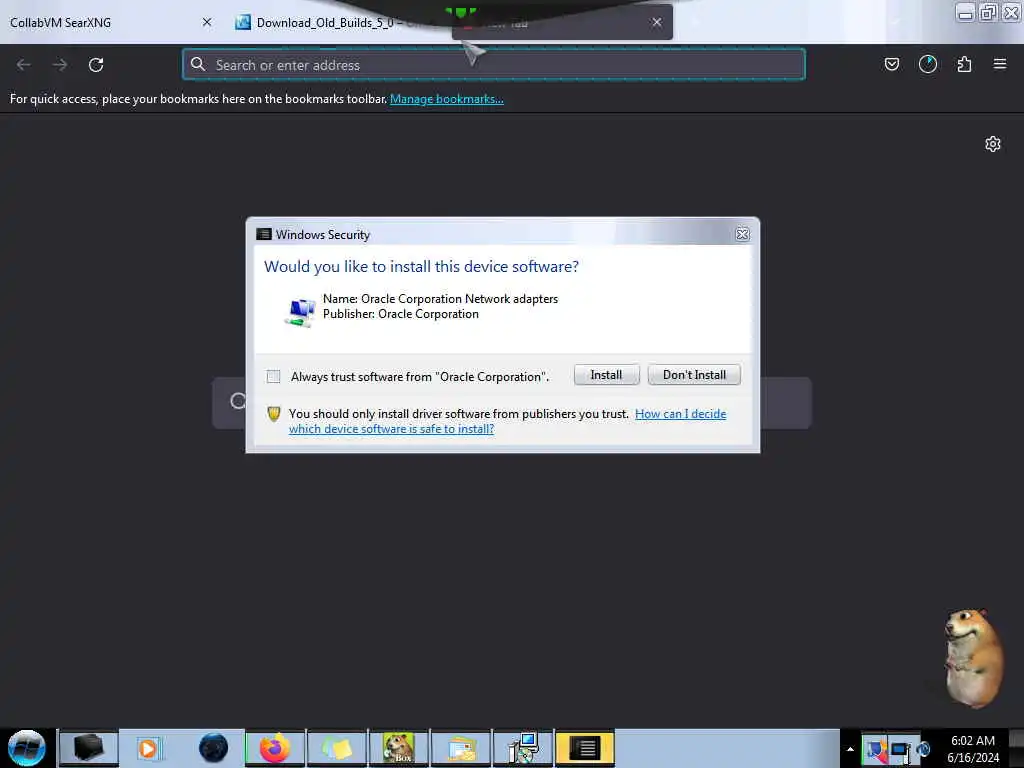1024x768 pixels.
Task: Open the installer setup taskbar icon
Action: click(x=523, y=748)
